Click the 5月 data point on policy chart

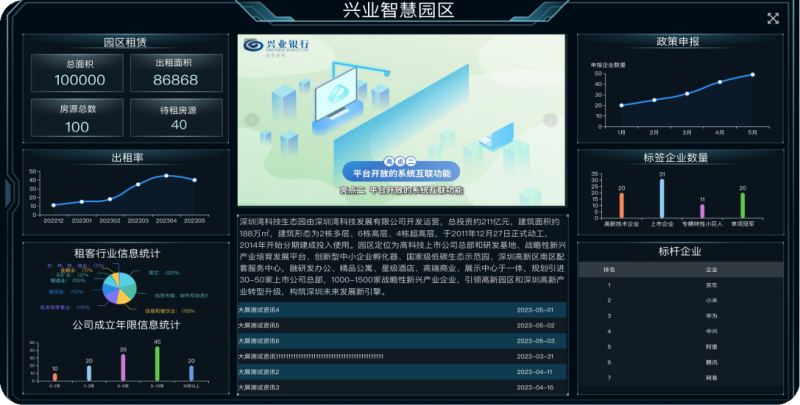752,75
